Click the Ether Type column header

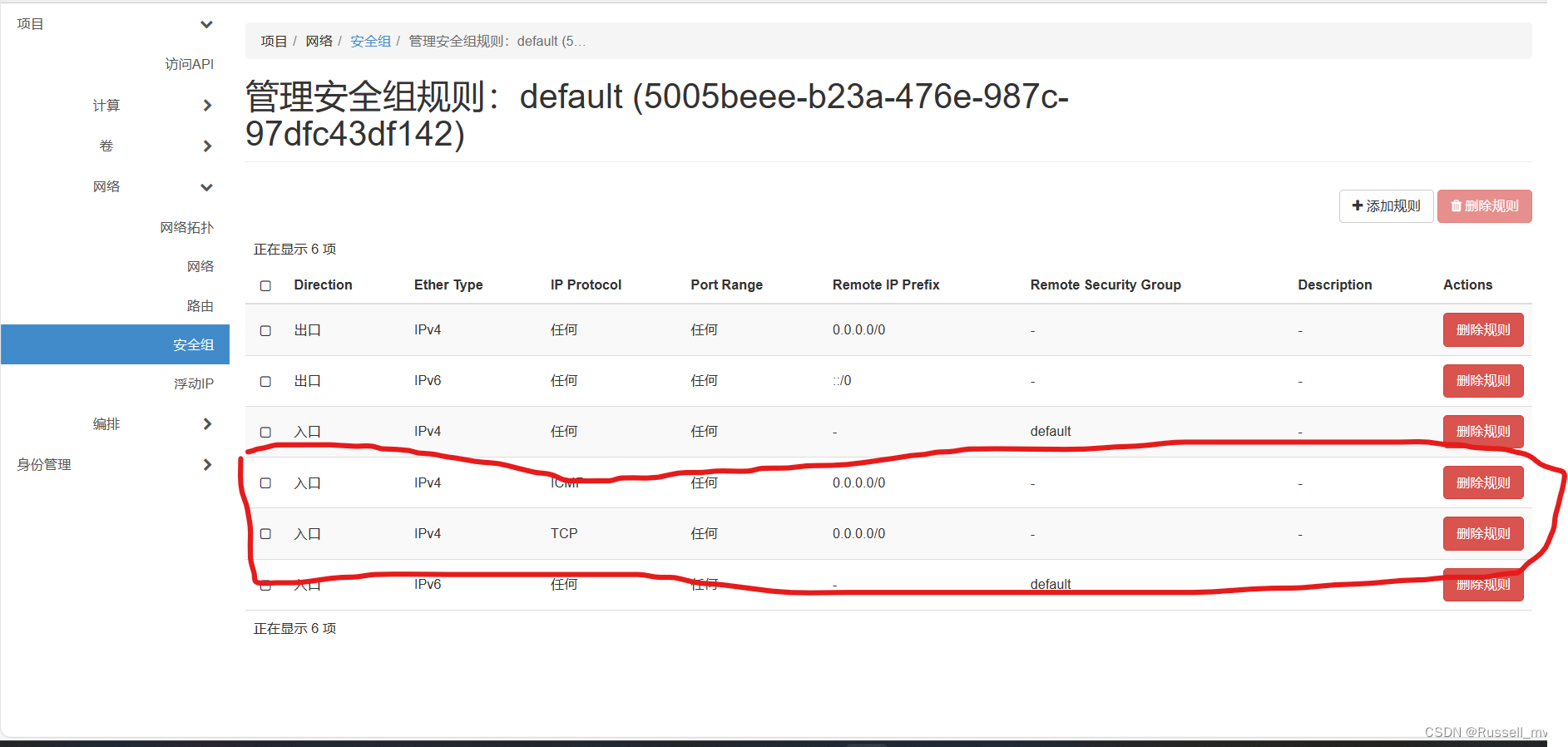448,284
